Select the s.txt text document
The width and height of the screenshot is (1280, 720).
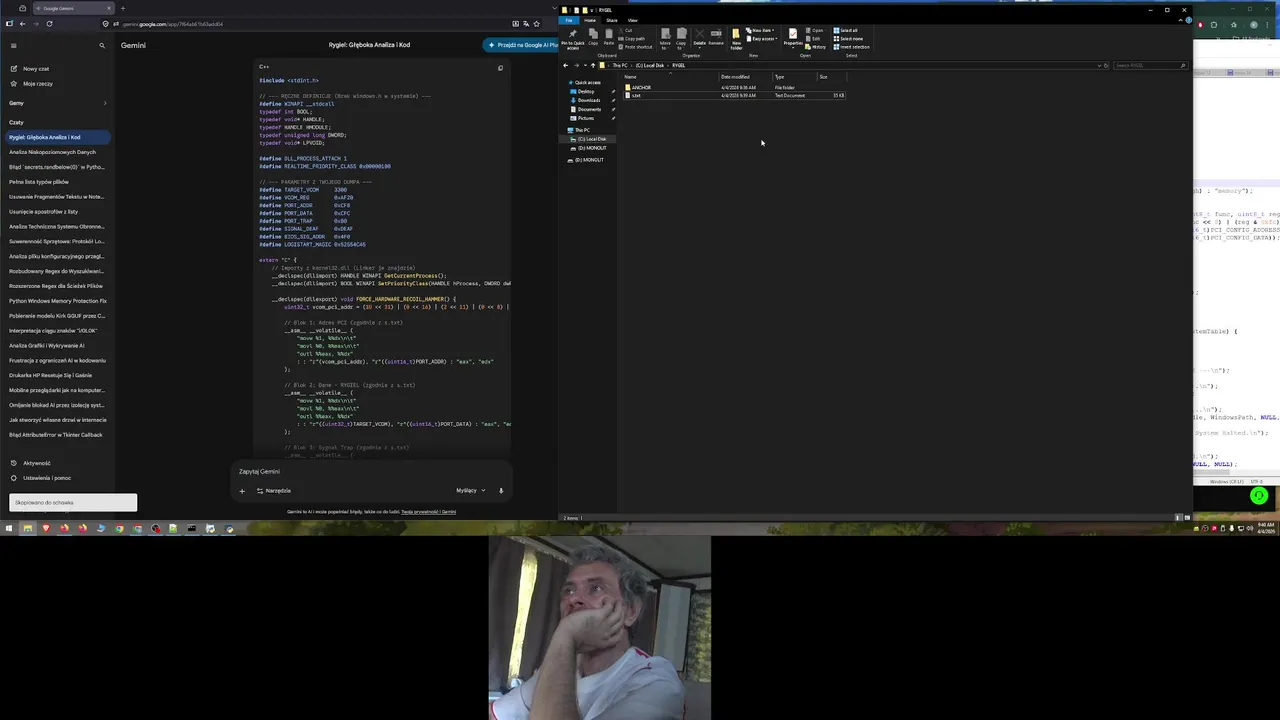[x=636, y=95]
